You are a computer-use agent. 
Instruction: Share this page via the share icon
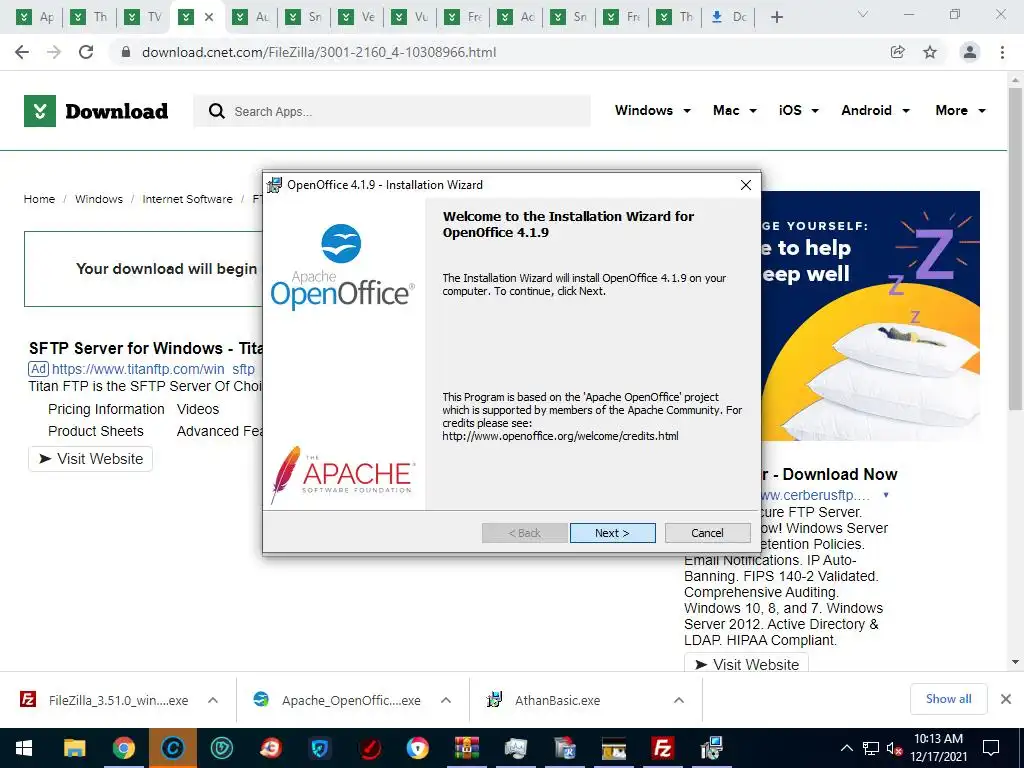coord(898,52)
